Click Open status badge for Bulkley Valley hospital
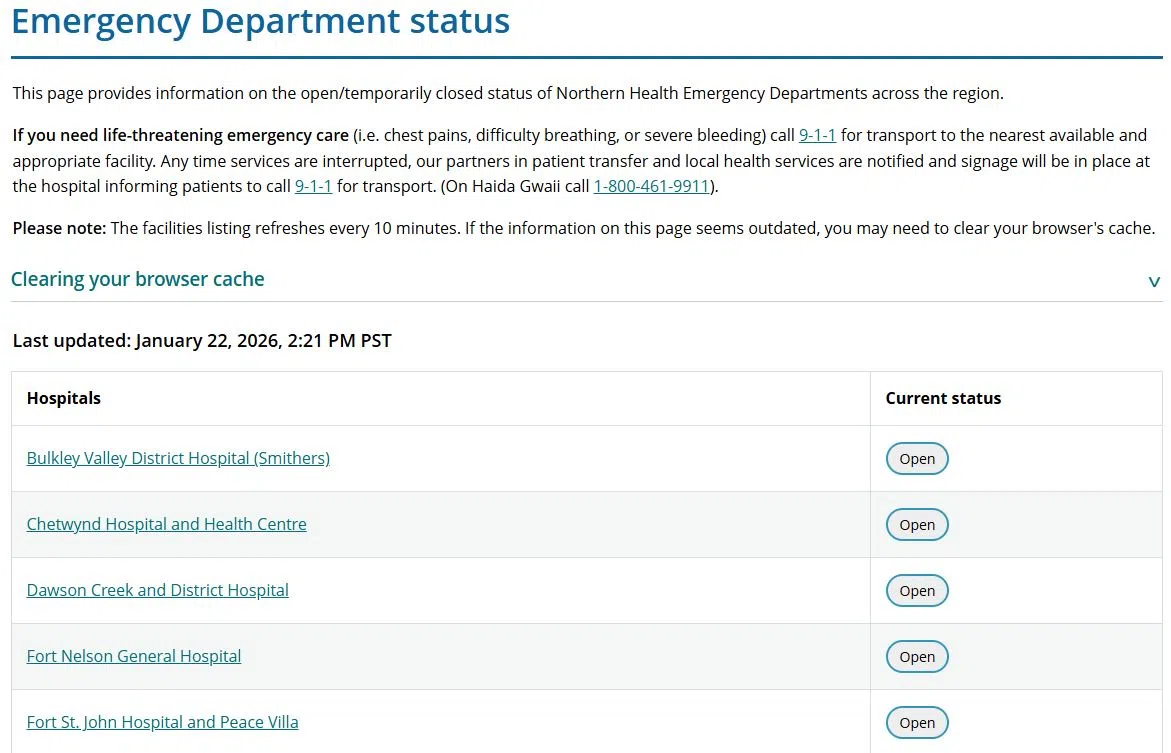Image resolution: width=1171 pixels, height=753 pixels. [x=916, y=459]
